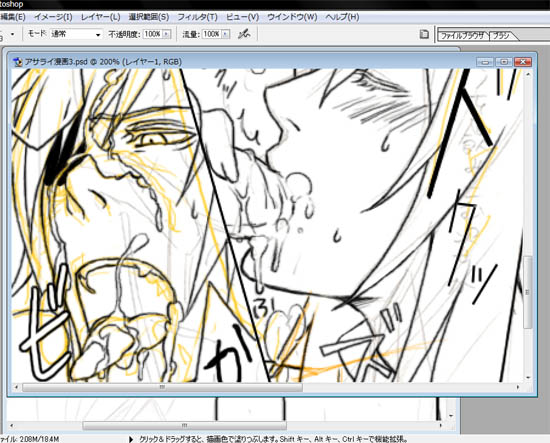Click the アサライ漫画3.psd document icon
Viewport: 550px width, 443px height.
18,62
